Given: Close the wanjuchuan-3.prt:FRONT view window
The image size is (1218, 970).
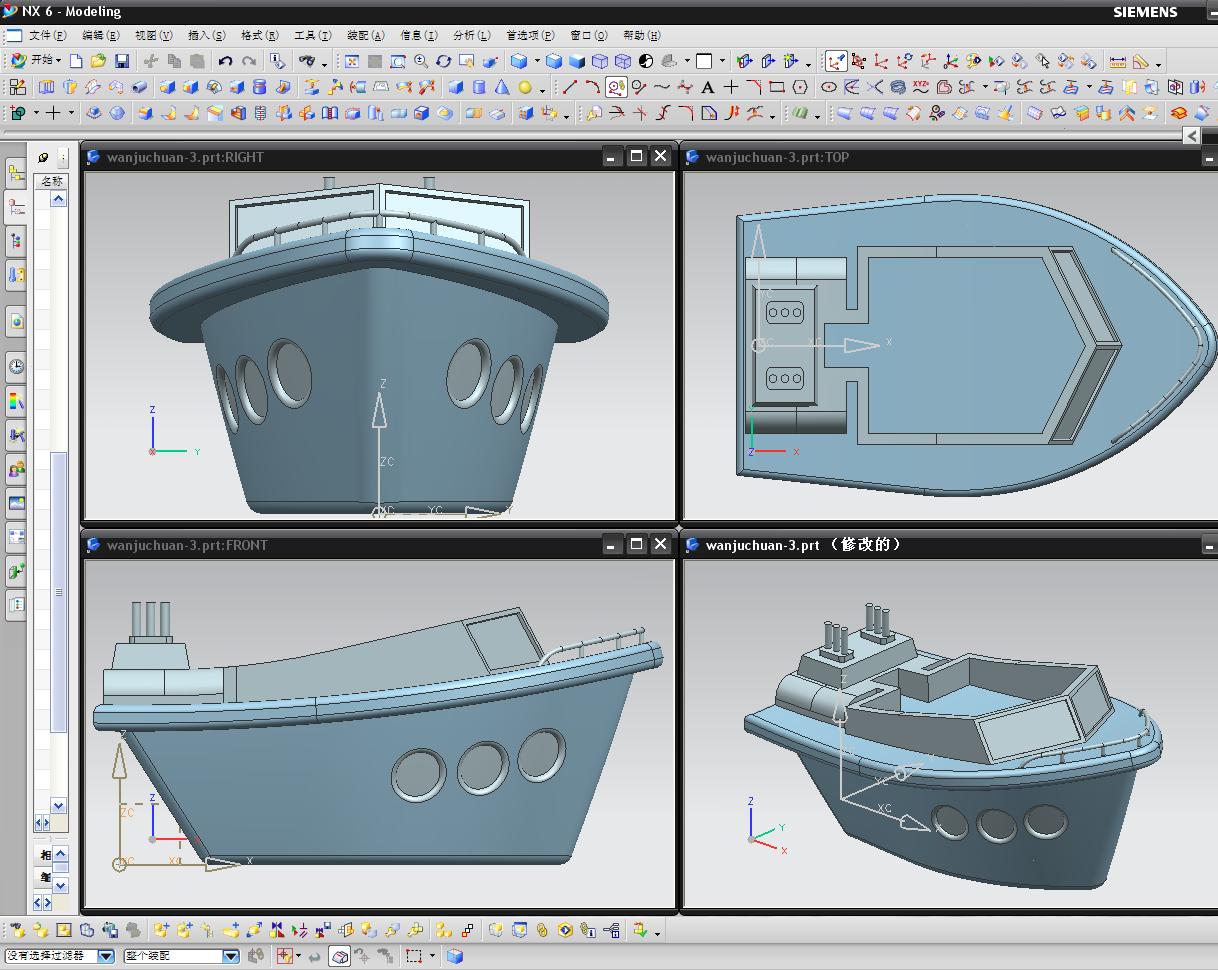Looking at the screenshot, I should (x=660, y=544).
